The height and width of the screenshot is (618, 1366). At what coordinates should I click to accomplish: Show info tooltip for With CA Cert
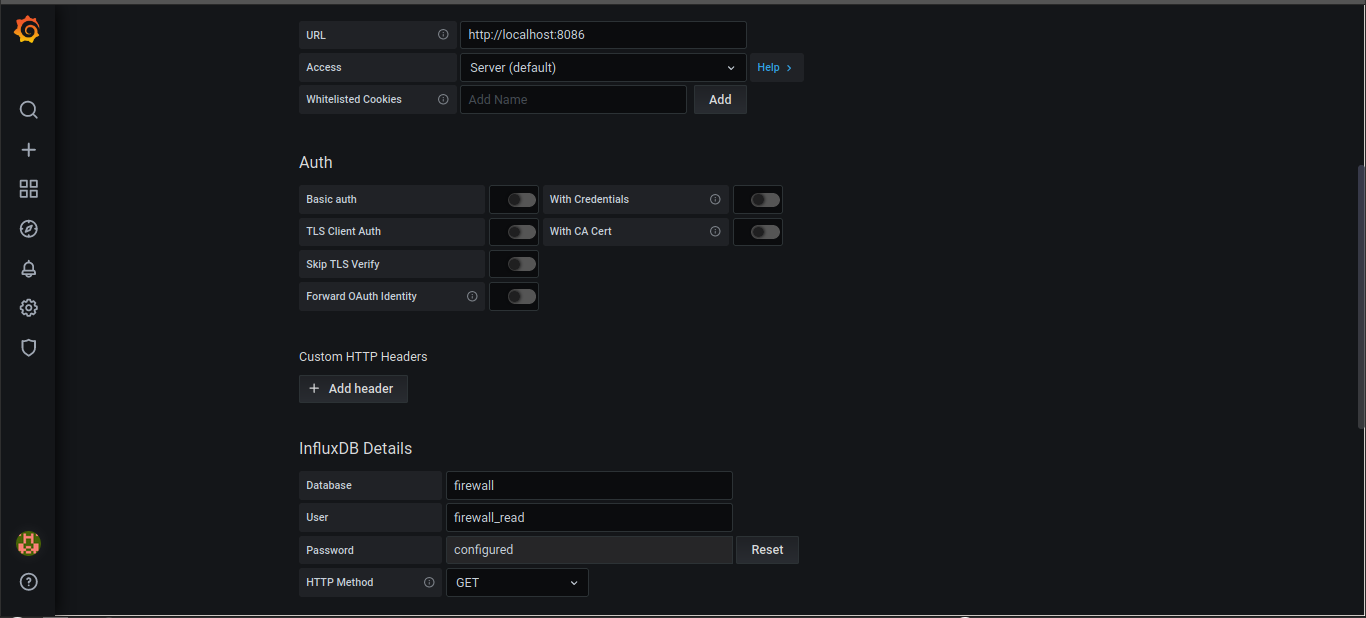click(715, 231)
